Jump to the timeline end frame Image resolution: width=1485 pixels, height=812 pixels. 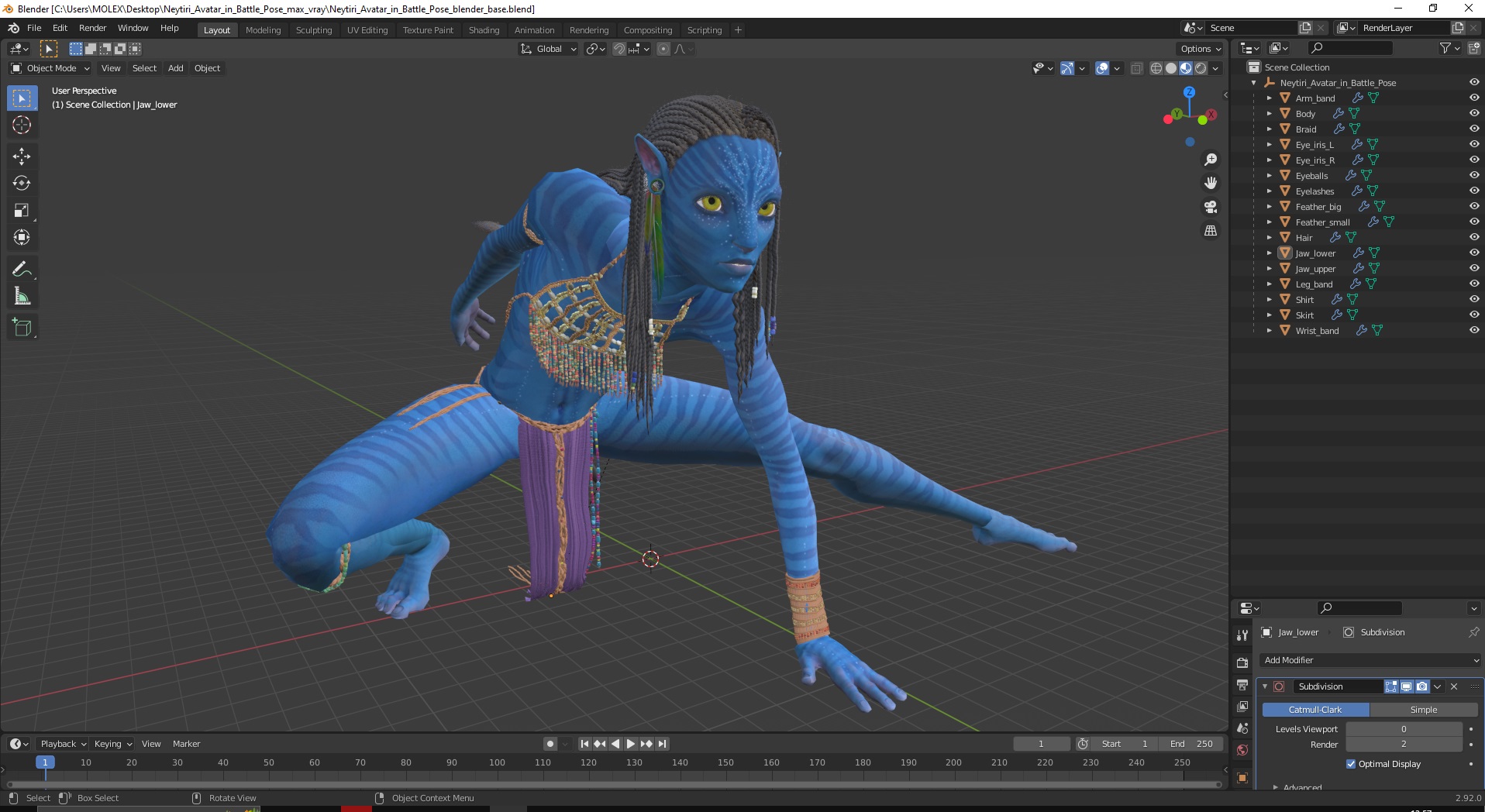point(662,744)
